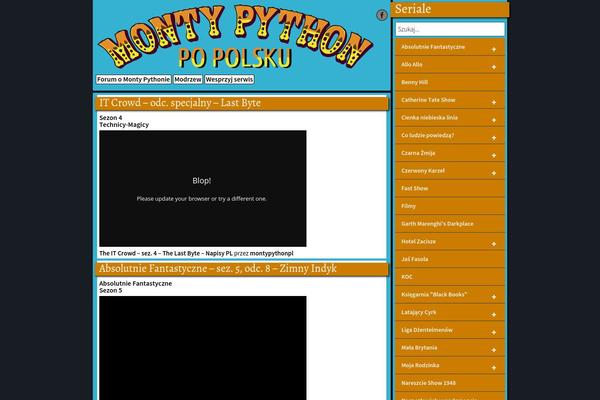Open montypythonpl uploader link
The height and width of the screenshot is (400, 600).
[x=271, y=253]
